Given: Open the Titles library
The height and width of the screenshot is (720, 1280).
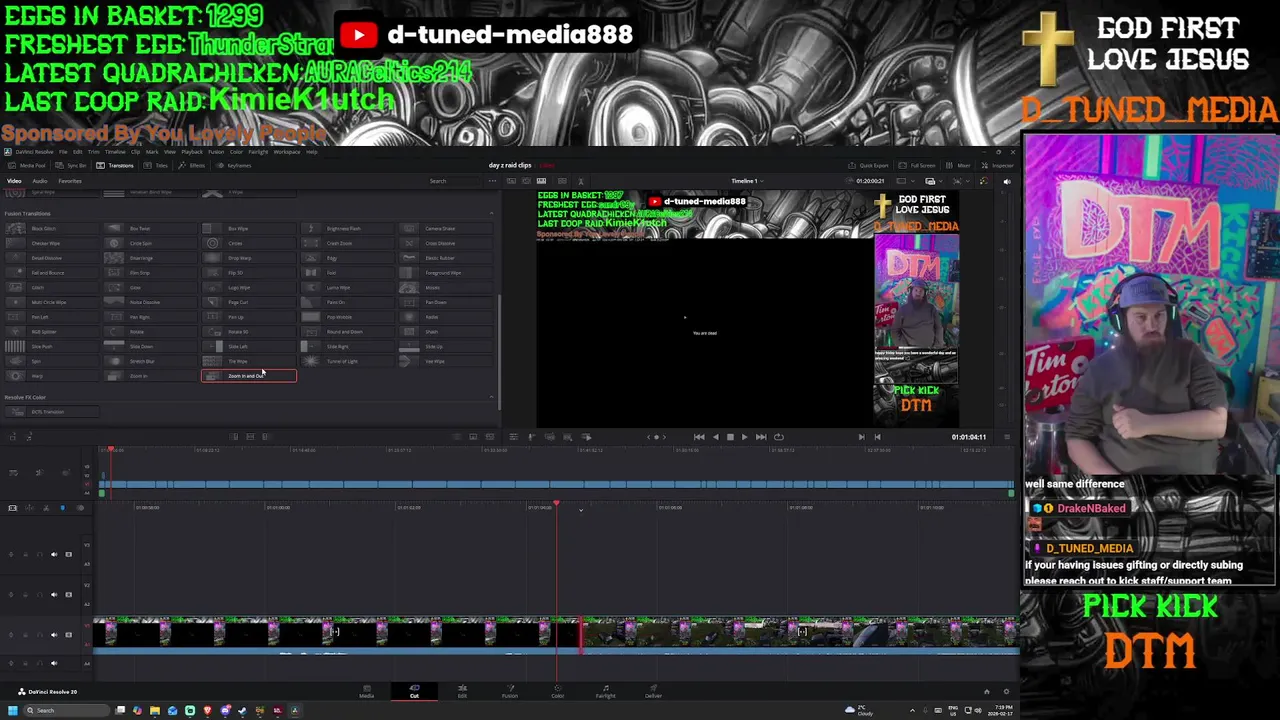Looking at the screenshot, I should [x=157, y=165].
